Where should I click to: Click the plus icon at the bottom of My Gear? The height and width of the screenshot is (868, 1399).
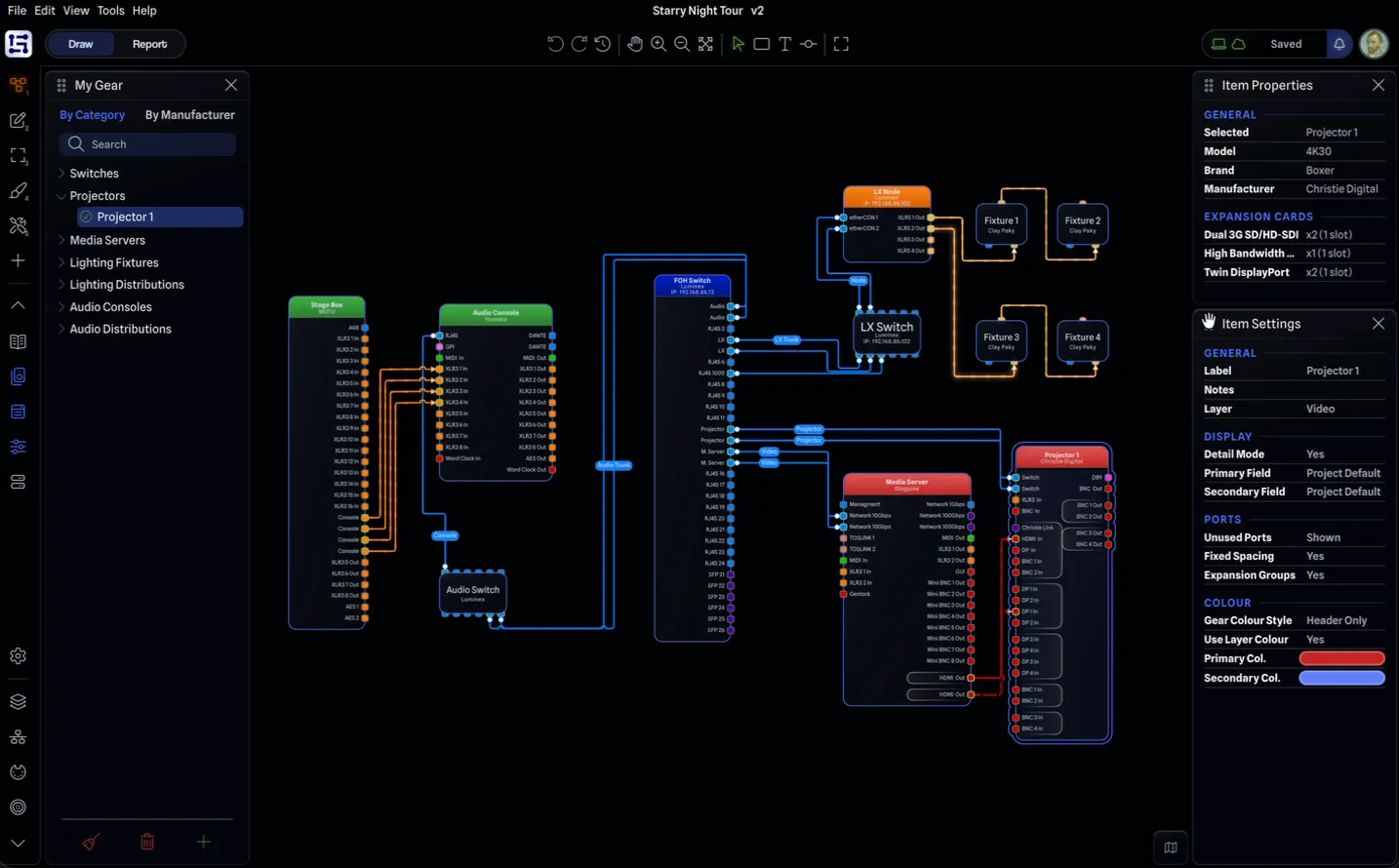pyautogui.click(x=203, y=842)
